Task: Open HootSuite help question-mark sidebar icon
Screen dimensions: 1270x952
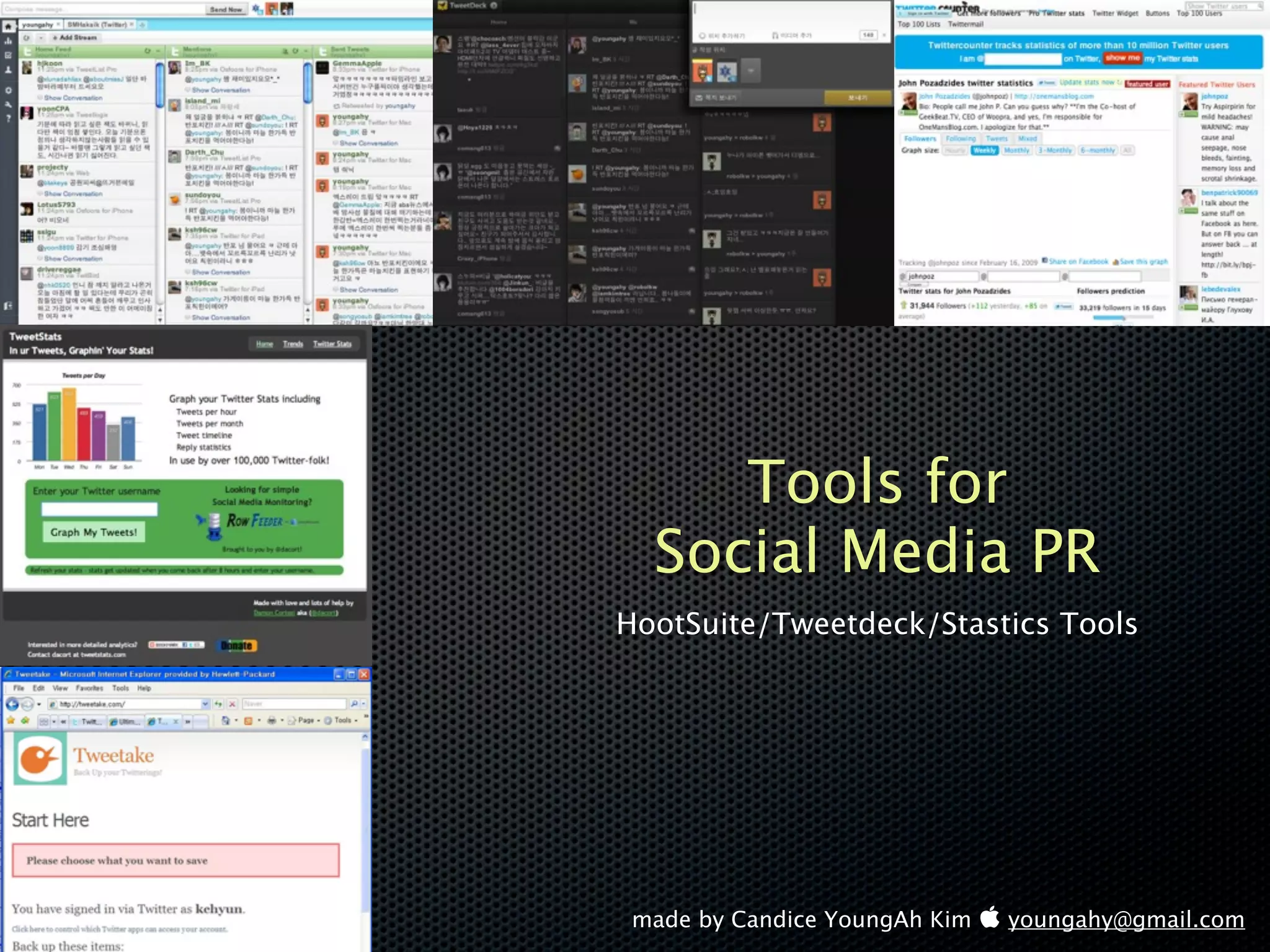Action: 9,118
